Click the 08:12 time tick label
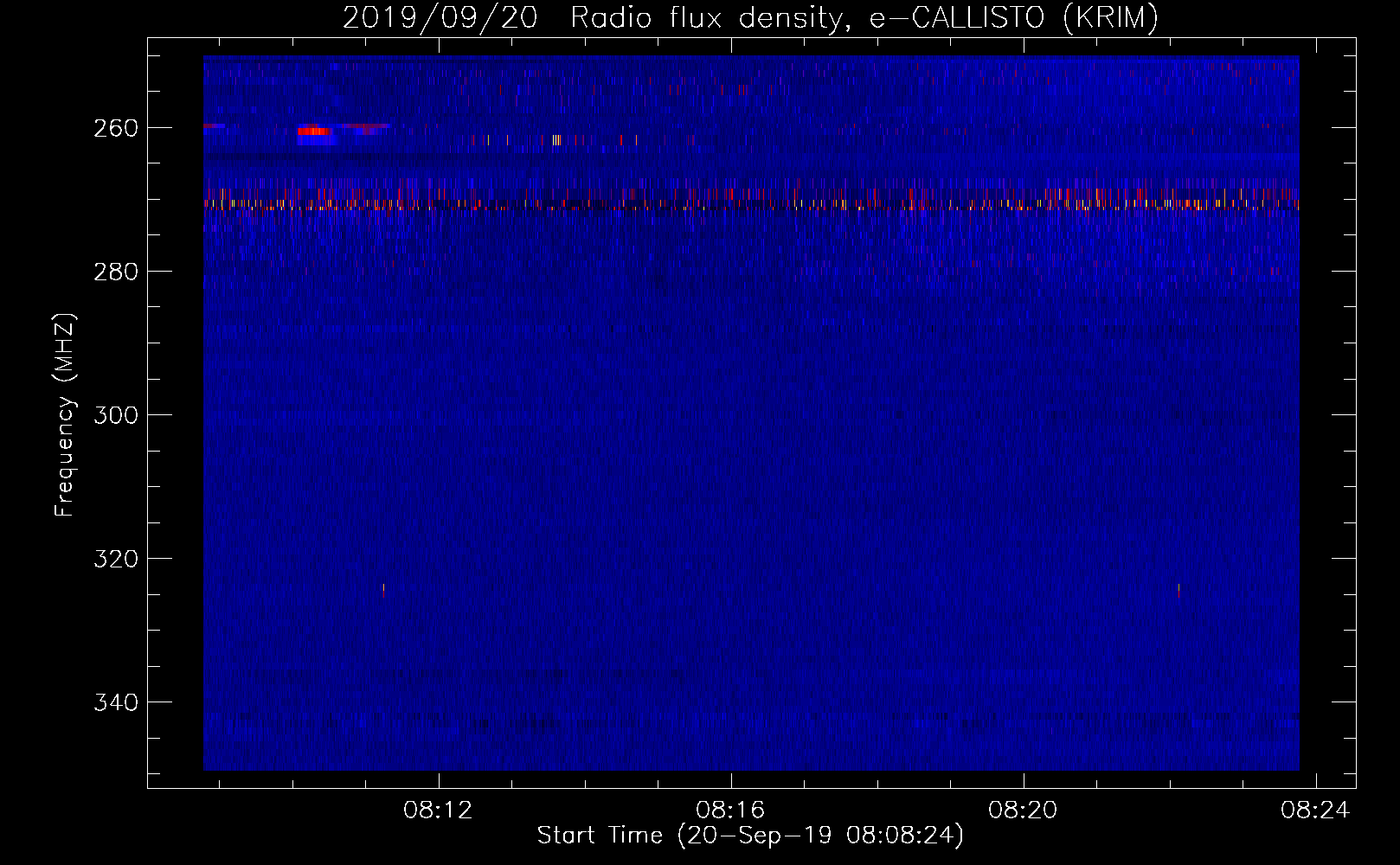This screenshot has height=865, width=1400. coord(439,810)
